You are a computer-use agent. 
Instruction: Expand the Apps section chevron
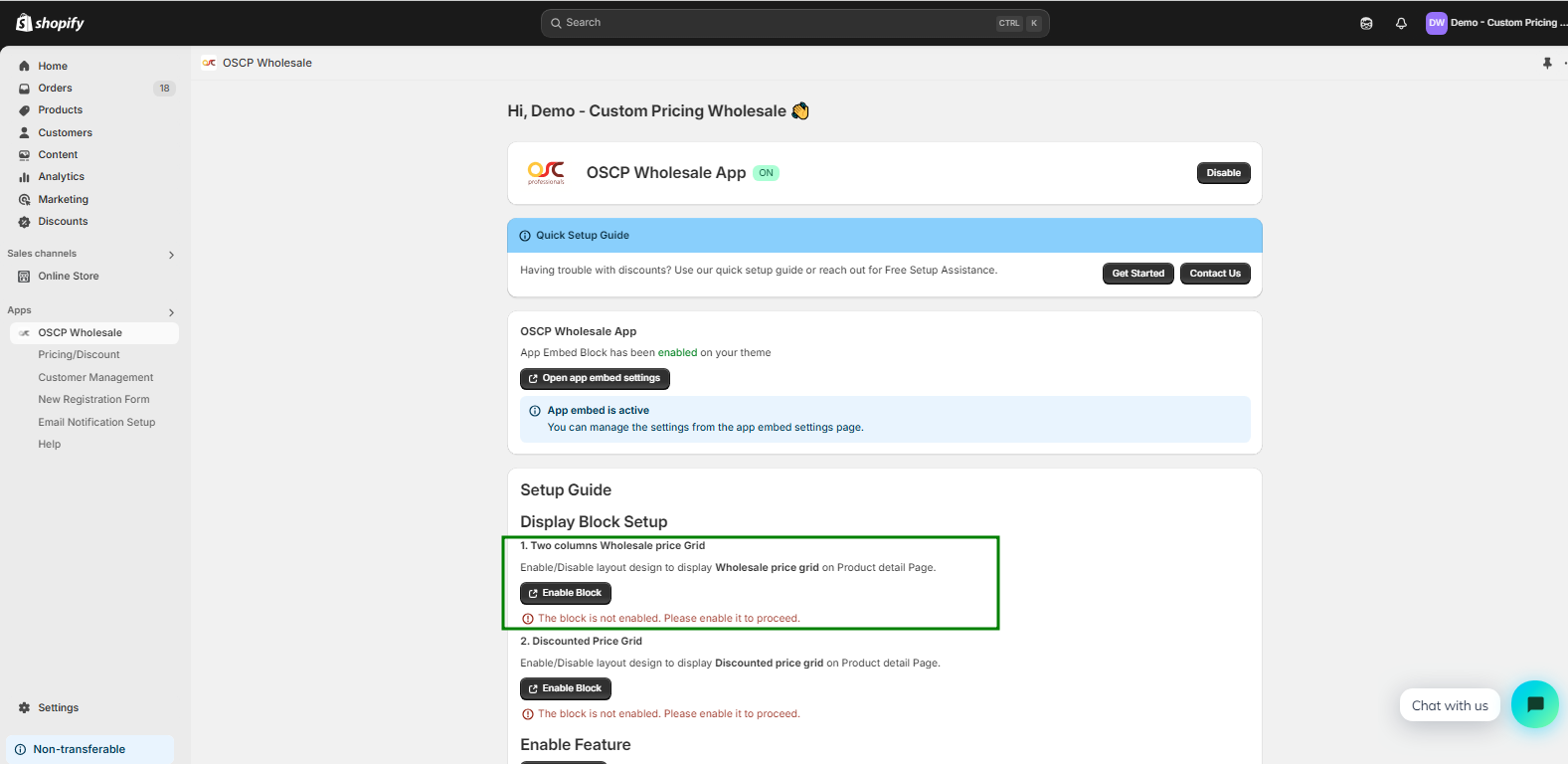171,312
